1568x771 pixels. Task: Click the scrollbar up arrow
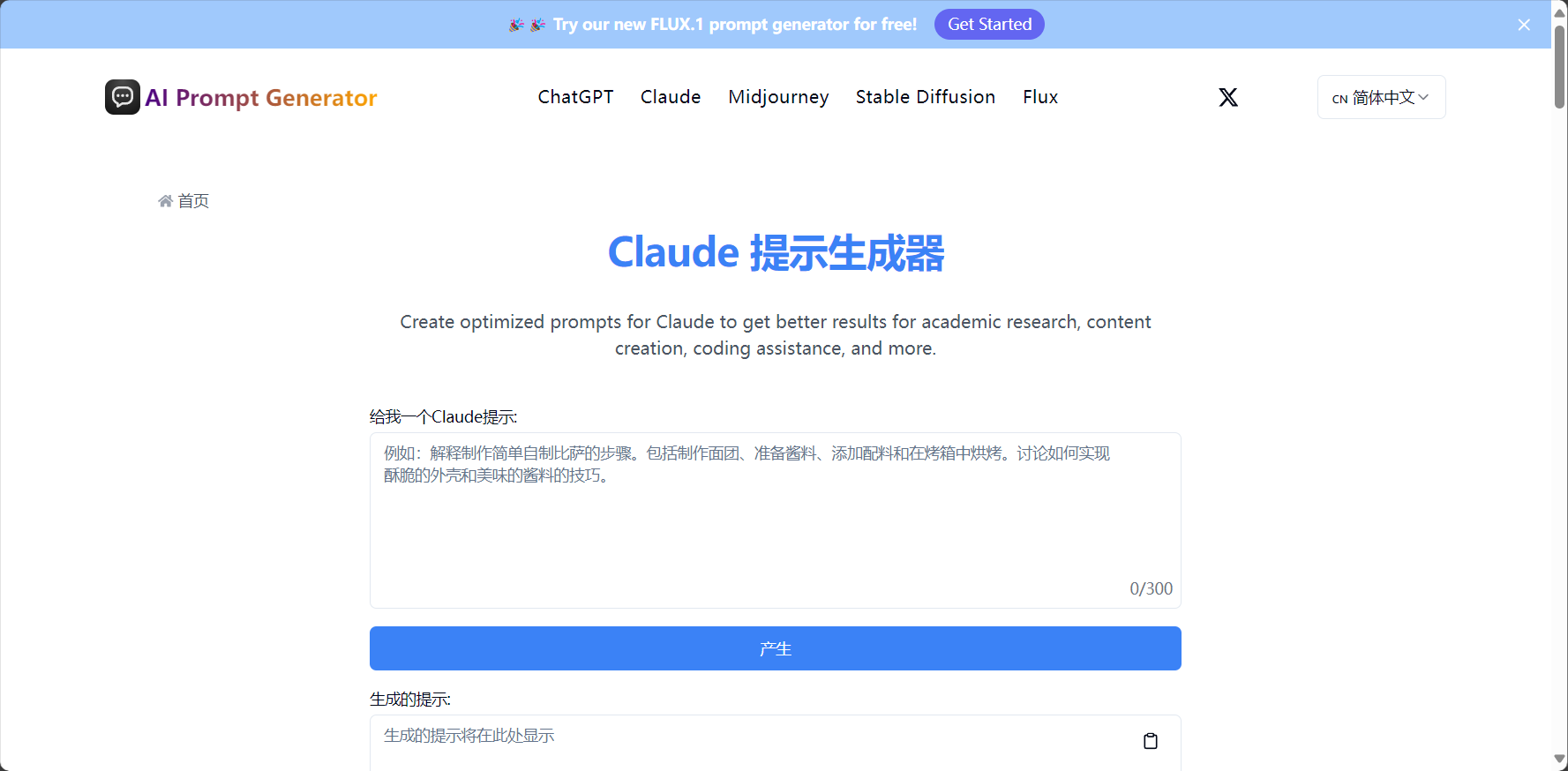pyautogui.click(x=1559, y=12)
